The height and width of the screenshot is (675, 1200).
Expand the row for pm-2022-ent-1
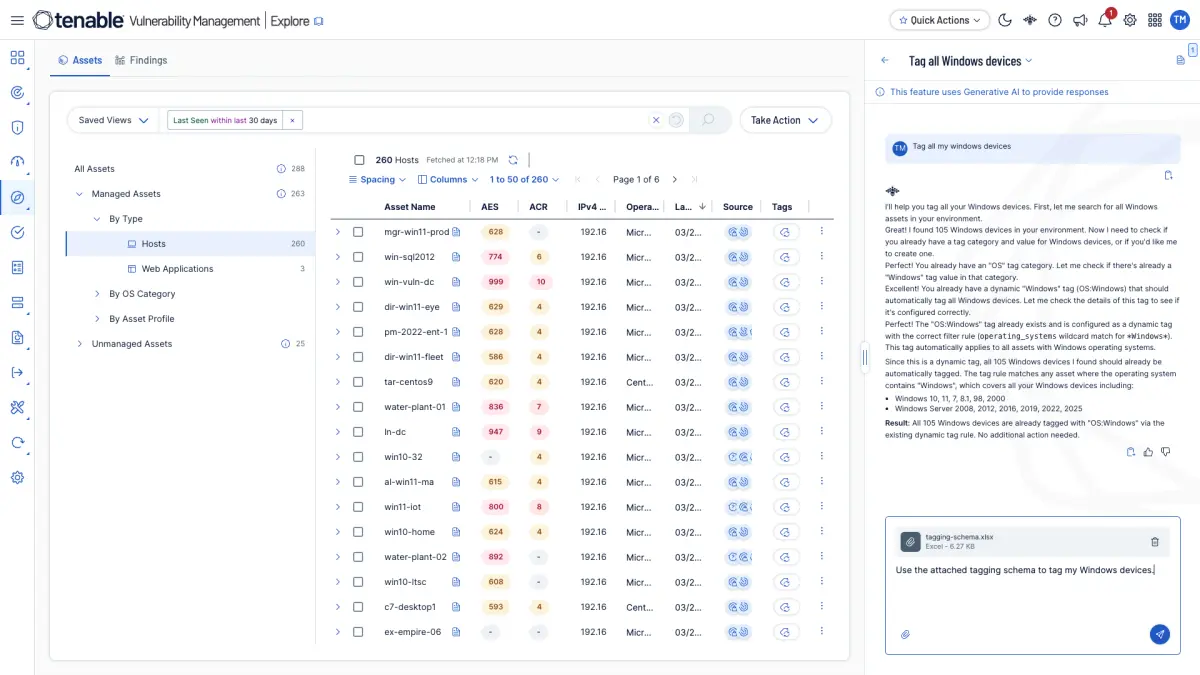(x=338, y=332)
